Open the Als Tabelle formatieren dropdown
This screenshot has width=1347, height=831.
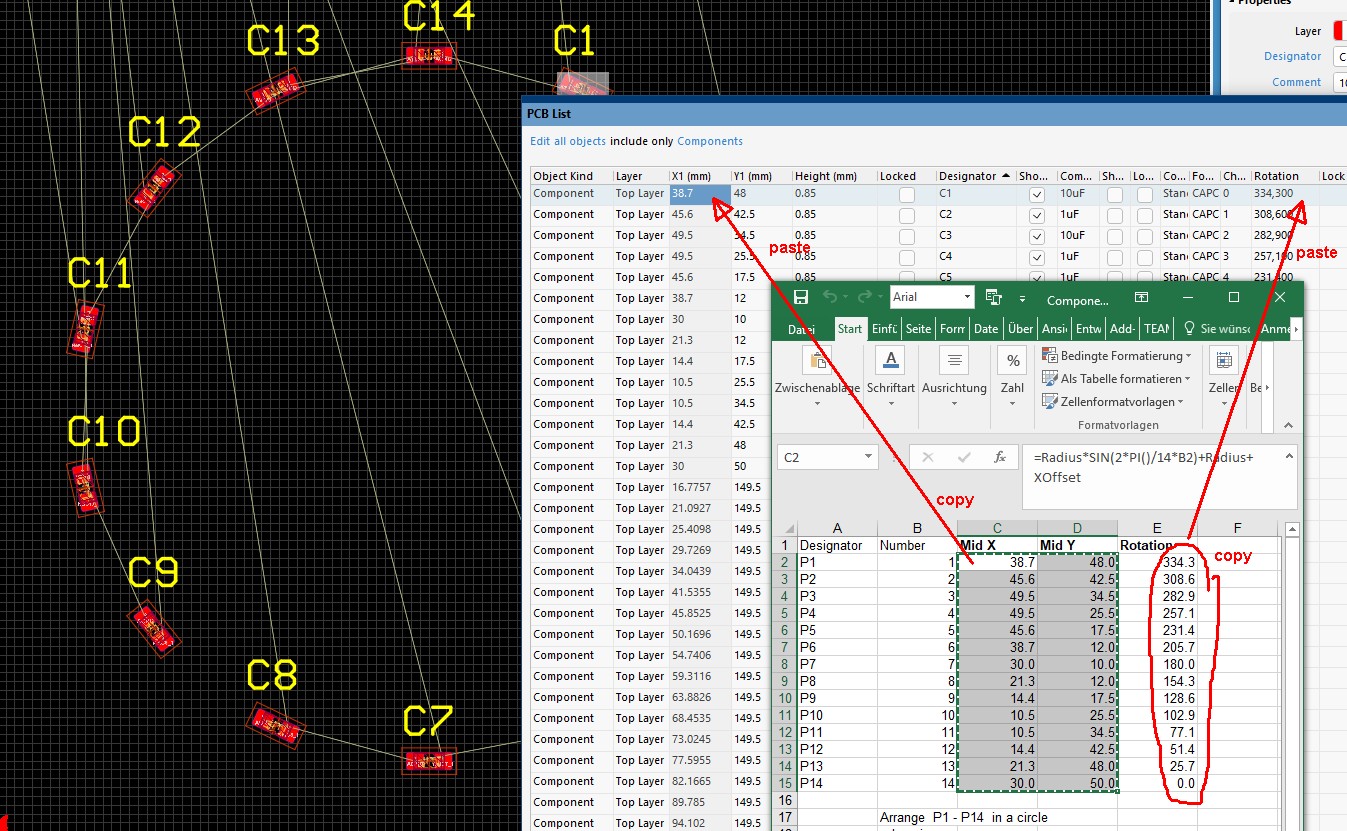(1117, 379)
